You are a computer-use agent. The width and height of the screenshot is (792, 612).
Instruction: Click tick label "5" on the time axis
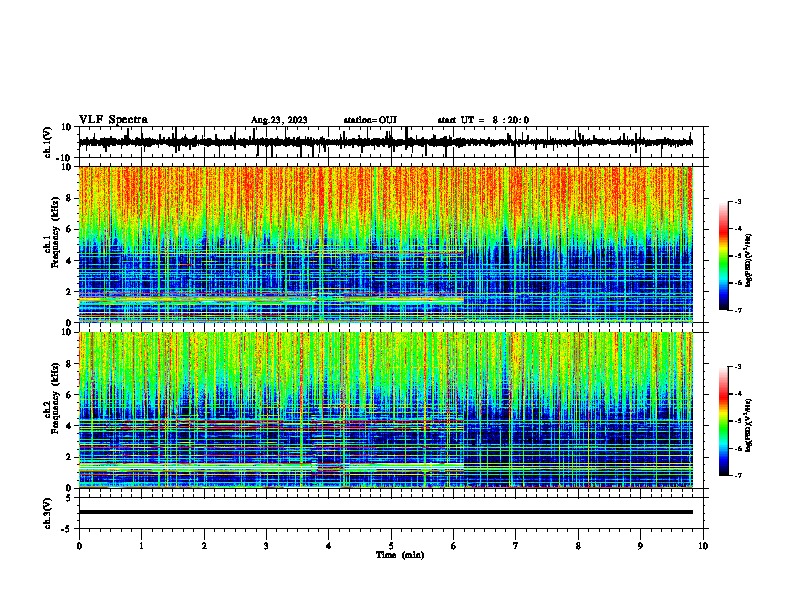click(391, 546)
